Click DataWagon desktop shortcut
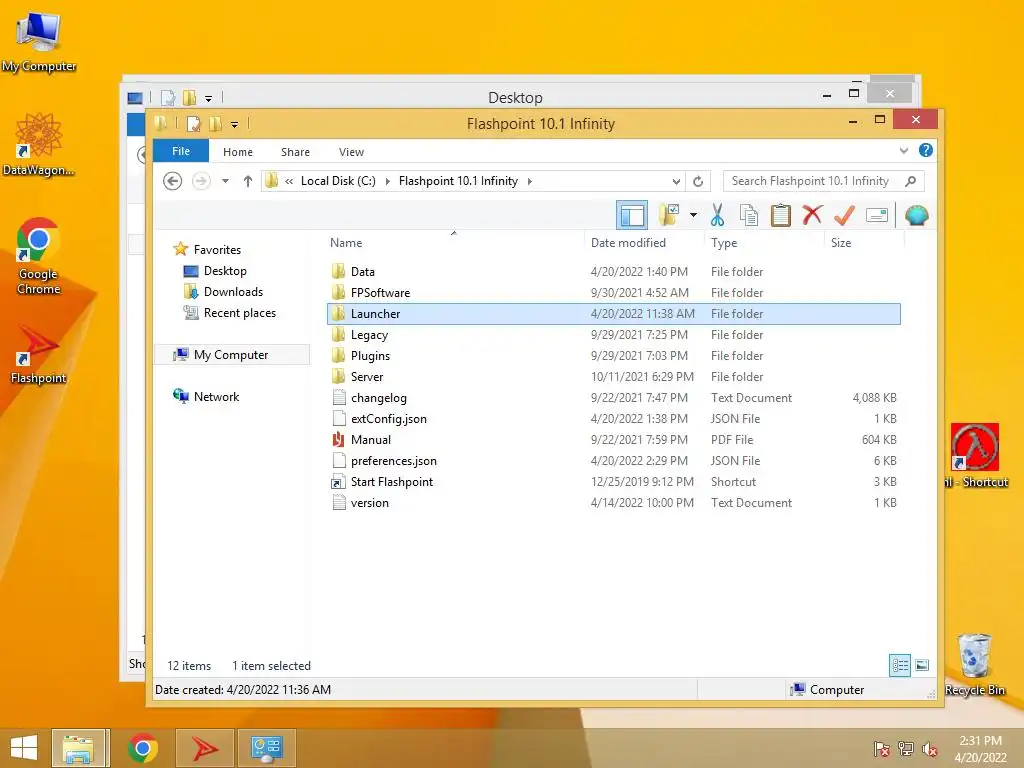This screenshot has height=768, width=1024. click(x=39, y=145)
